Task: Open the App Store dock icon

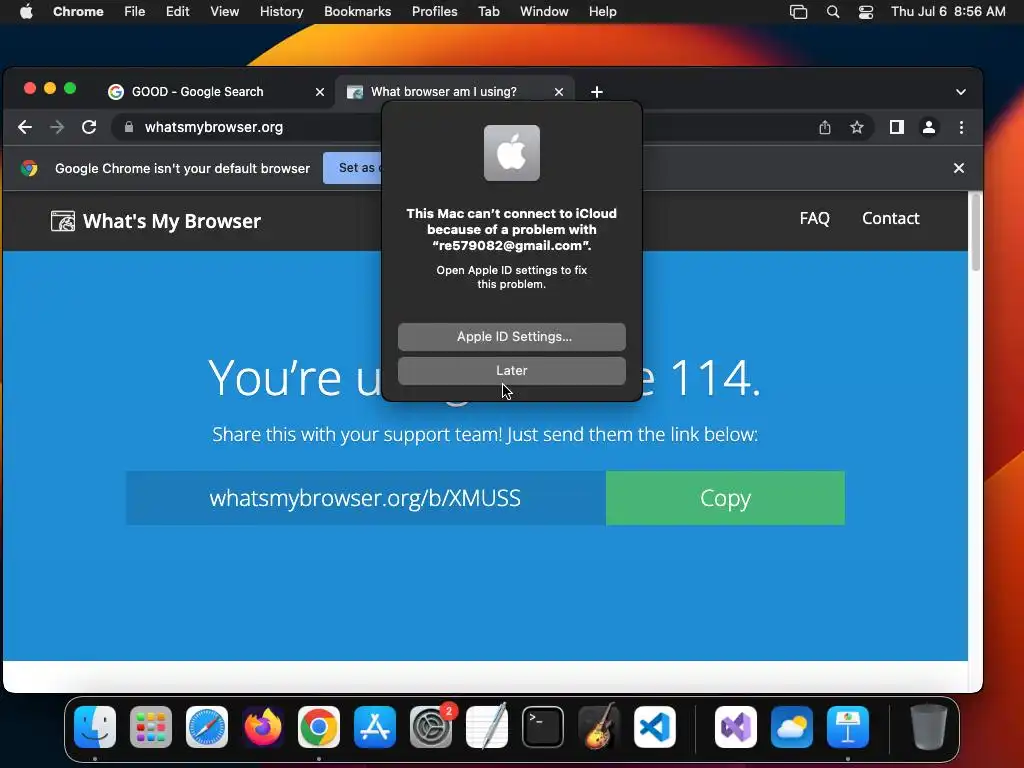Action: tap(375, 727)
